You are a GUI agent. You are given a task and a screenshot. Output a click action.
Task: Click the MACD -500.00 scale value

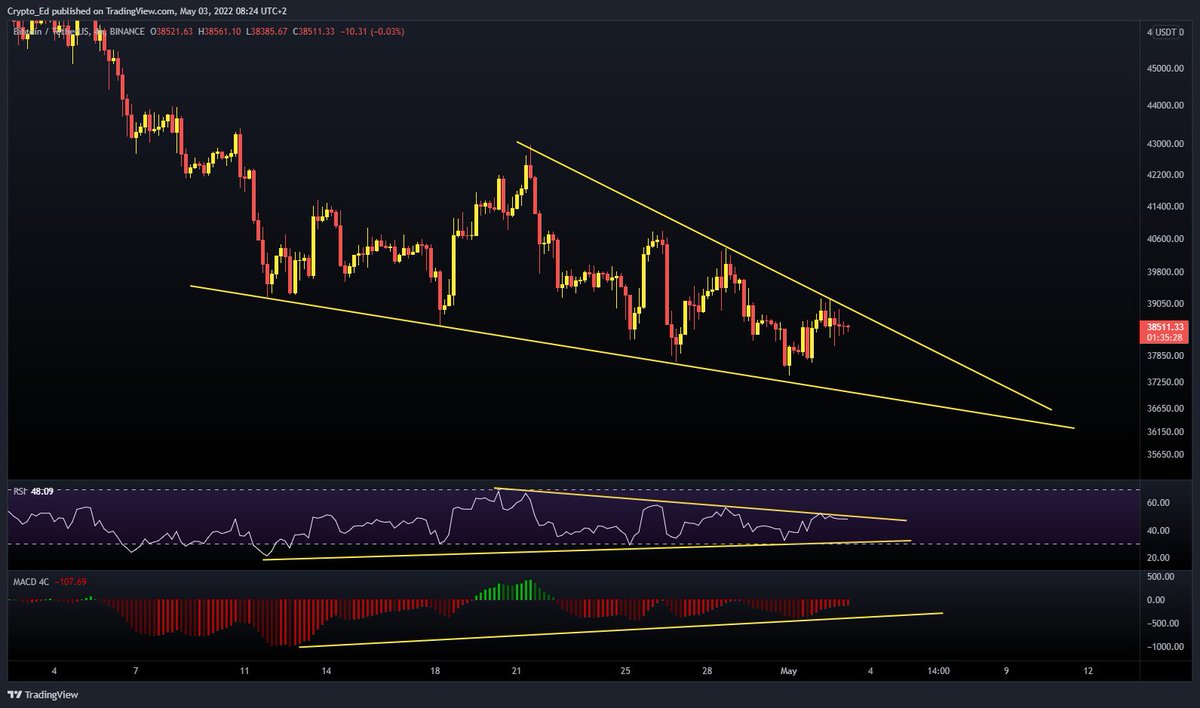coord(1164,624)
